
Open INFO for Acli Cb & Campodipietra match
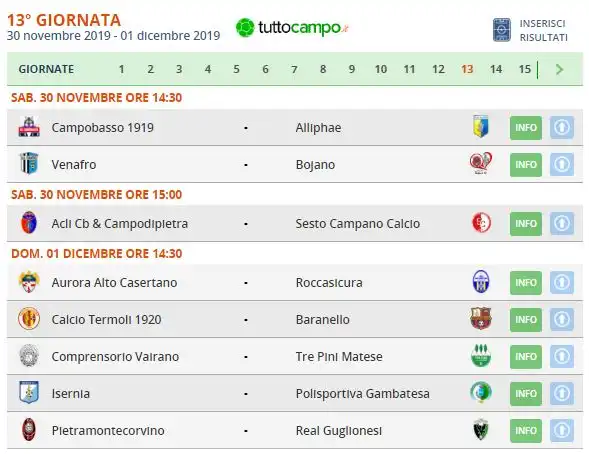526,224
